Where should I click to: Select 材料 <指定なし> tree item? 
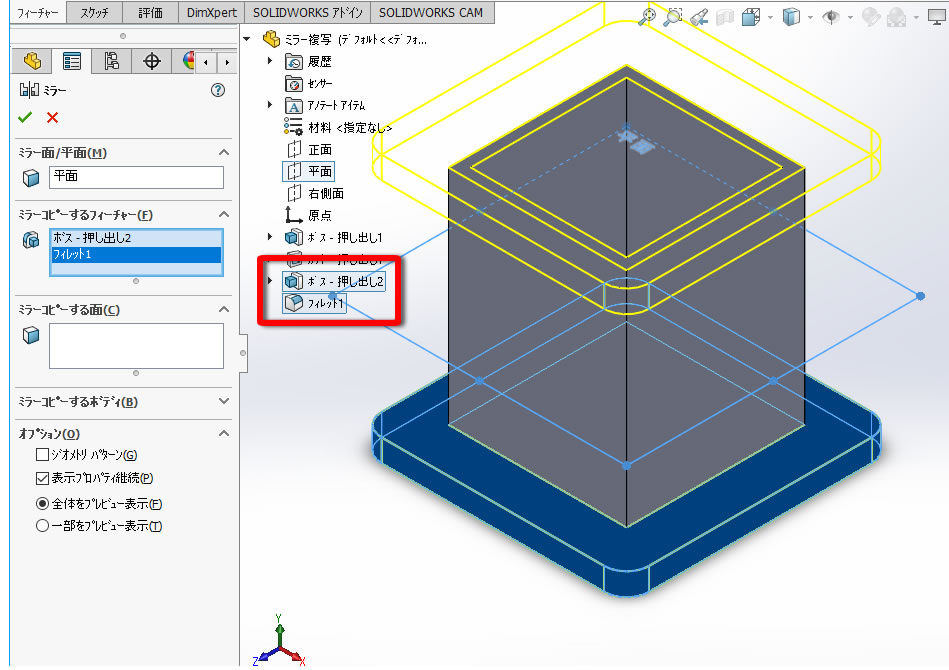[x=338, y=127]
